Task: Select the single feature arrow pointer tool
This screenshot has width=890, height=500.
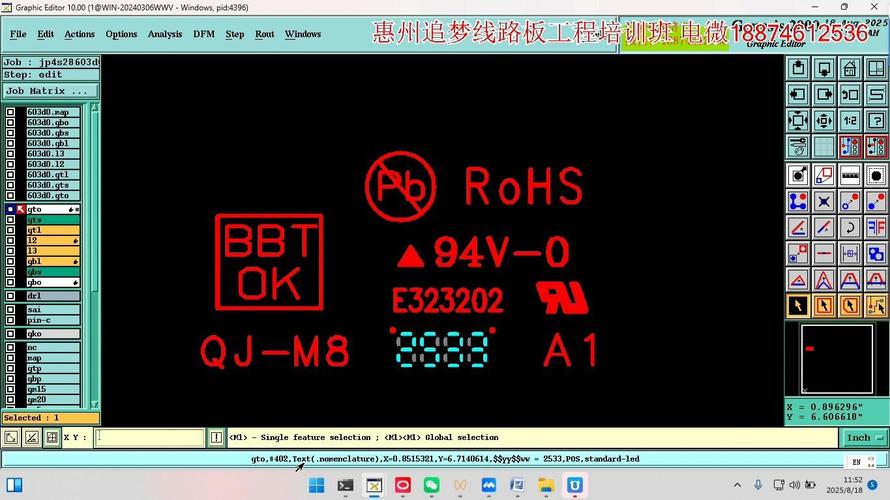Action: point(798,306)
